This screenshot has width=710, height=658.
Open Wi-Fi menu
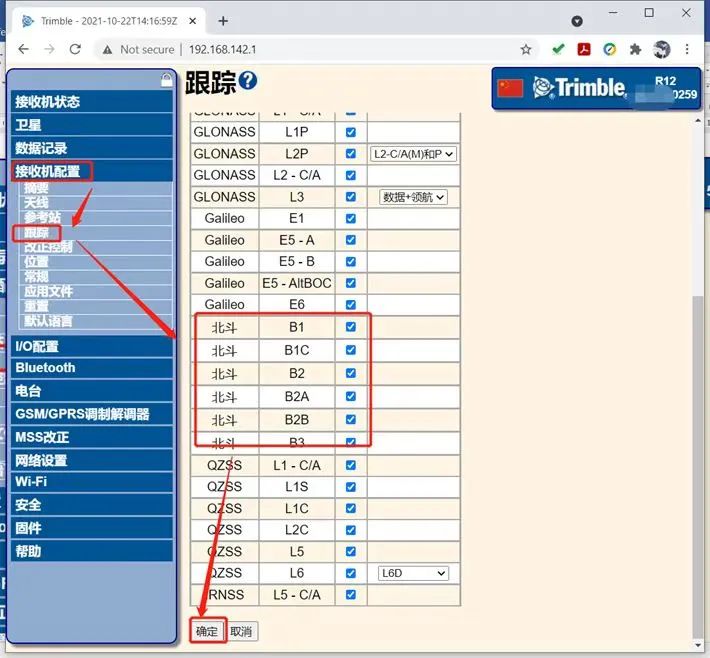[92, 482]
